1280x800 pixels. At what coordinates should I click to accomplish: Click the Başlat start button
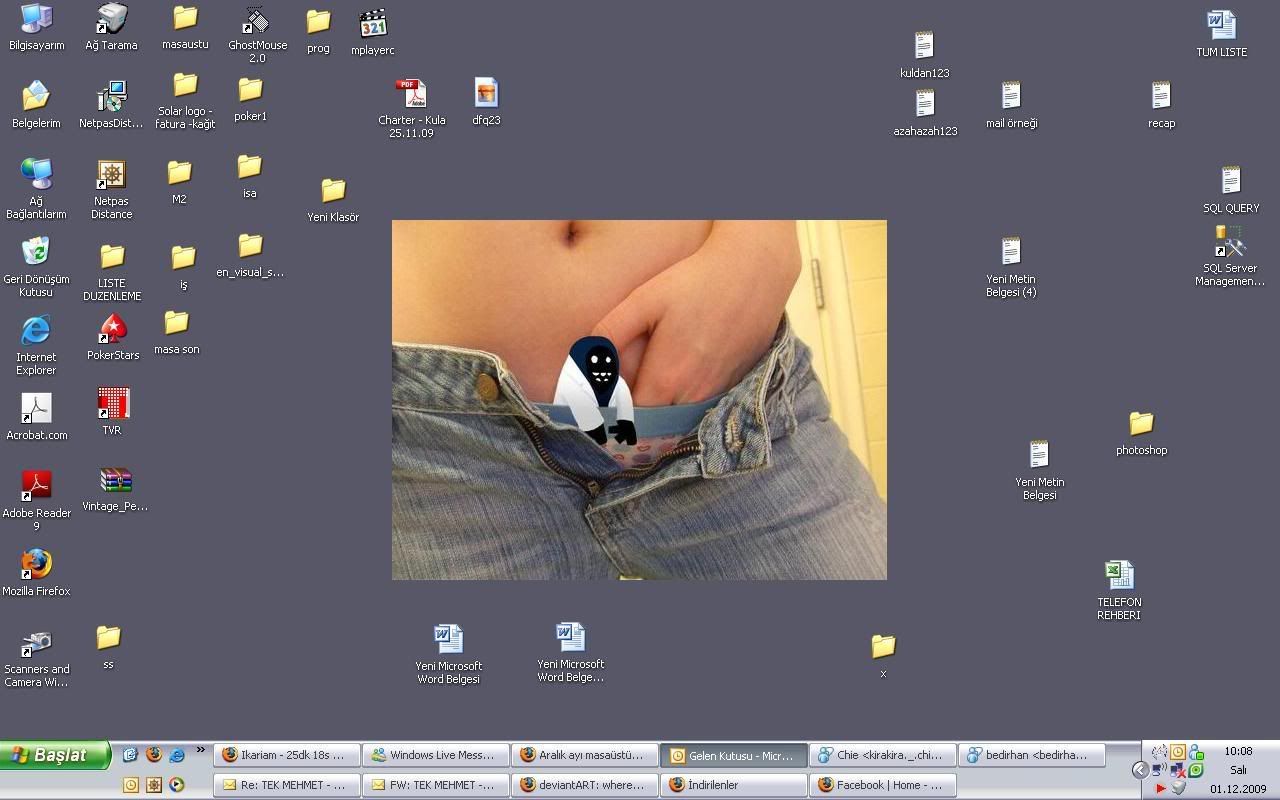54,755
